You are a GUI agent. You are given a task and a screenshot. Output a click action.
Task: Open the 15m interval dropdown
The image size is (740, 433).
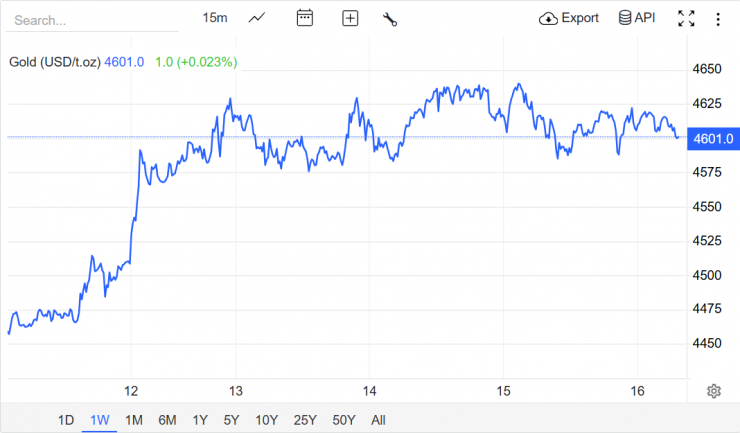[215, 18]
